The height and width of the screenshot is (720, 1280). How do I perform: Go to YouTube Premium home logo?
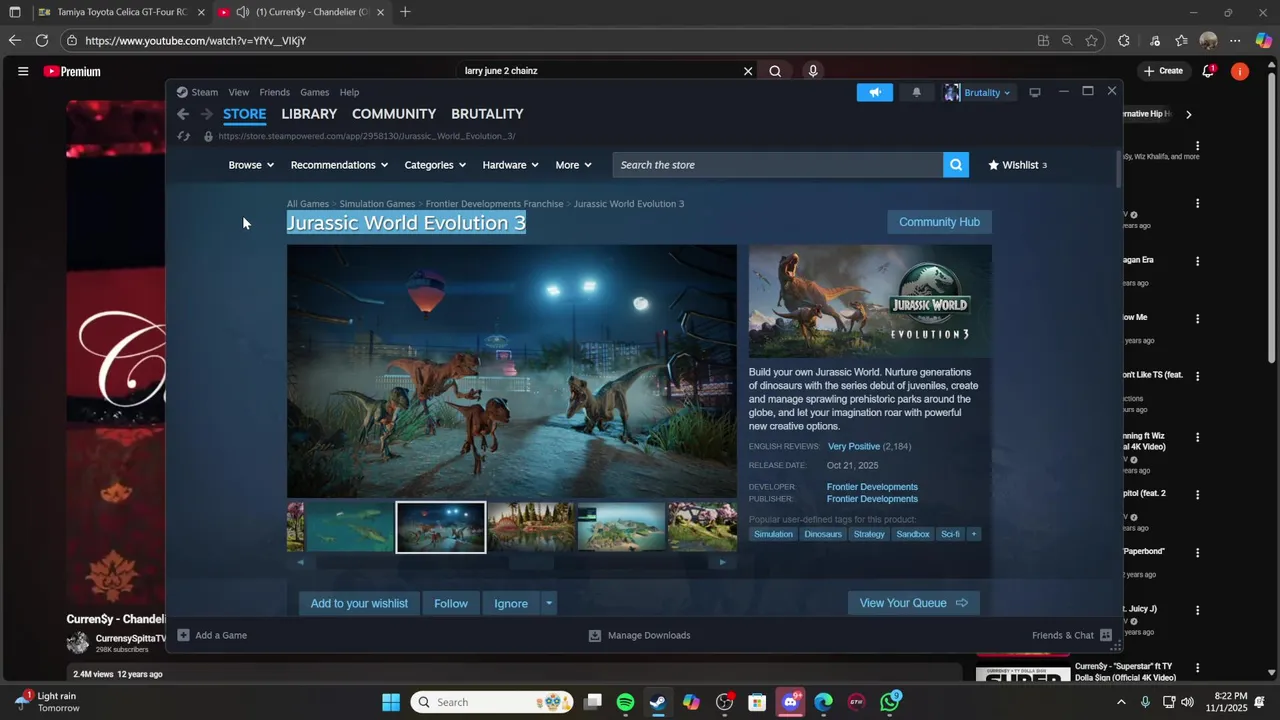coord(72,71)
